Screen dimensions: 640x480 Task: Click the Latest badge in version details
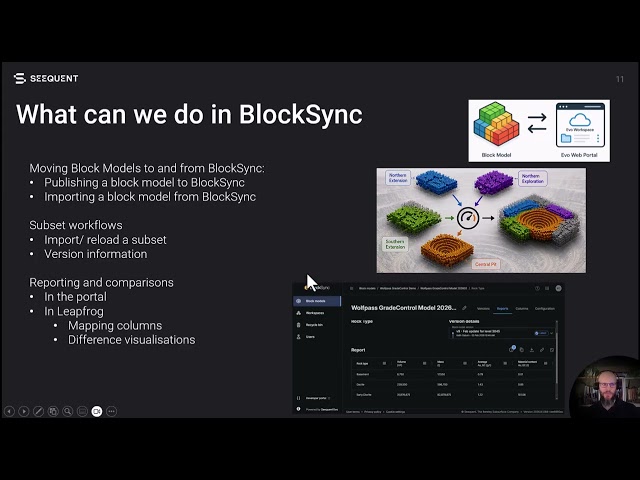pyautogui.click(x=541, y=333)
